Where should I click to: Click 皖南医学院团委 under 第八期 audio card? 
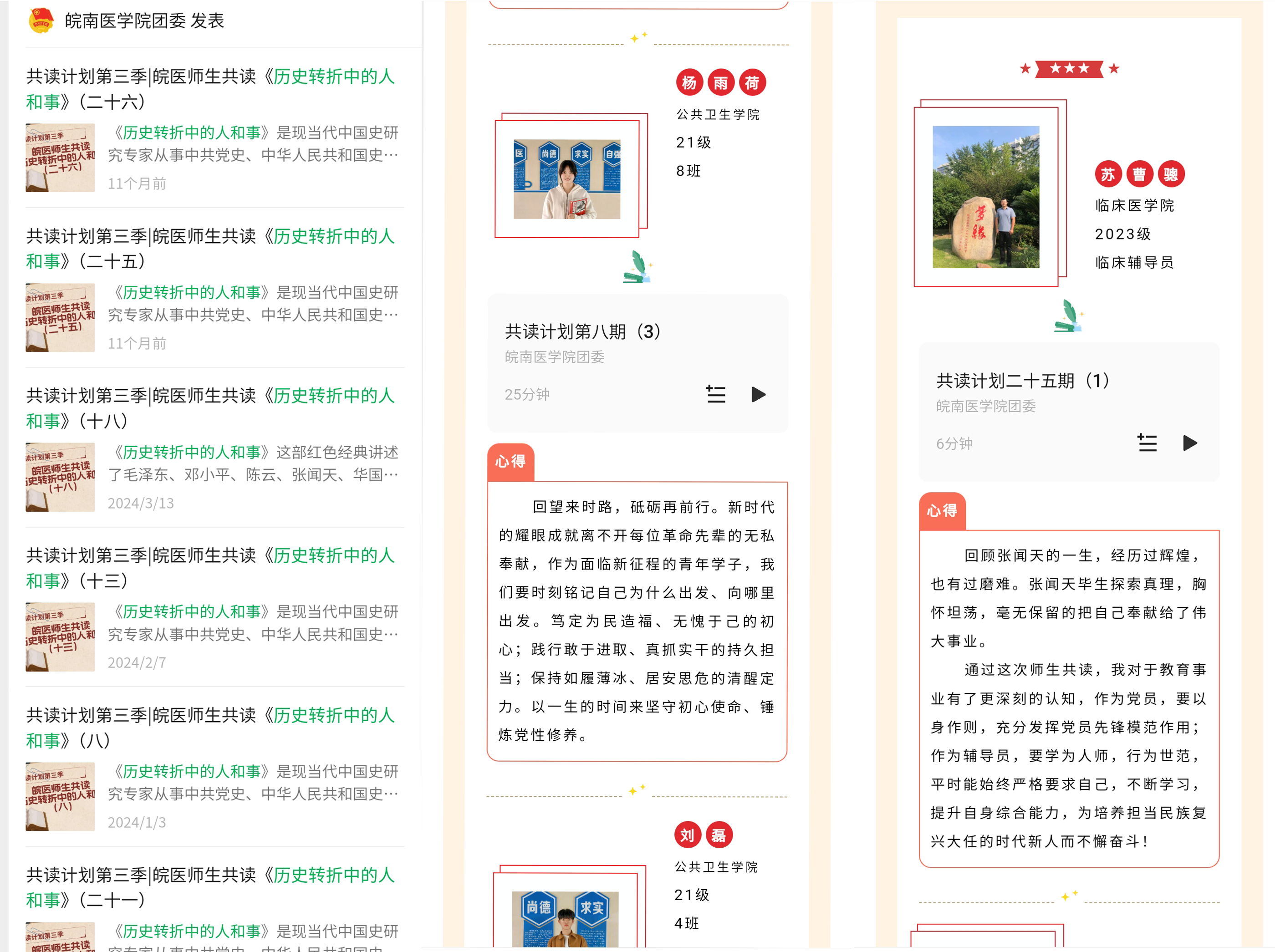(555, 357)
